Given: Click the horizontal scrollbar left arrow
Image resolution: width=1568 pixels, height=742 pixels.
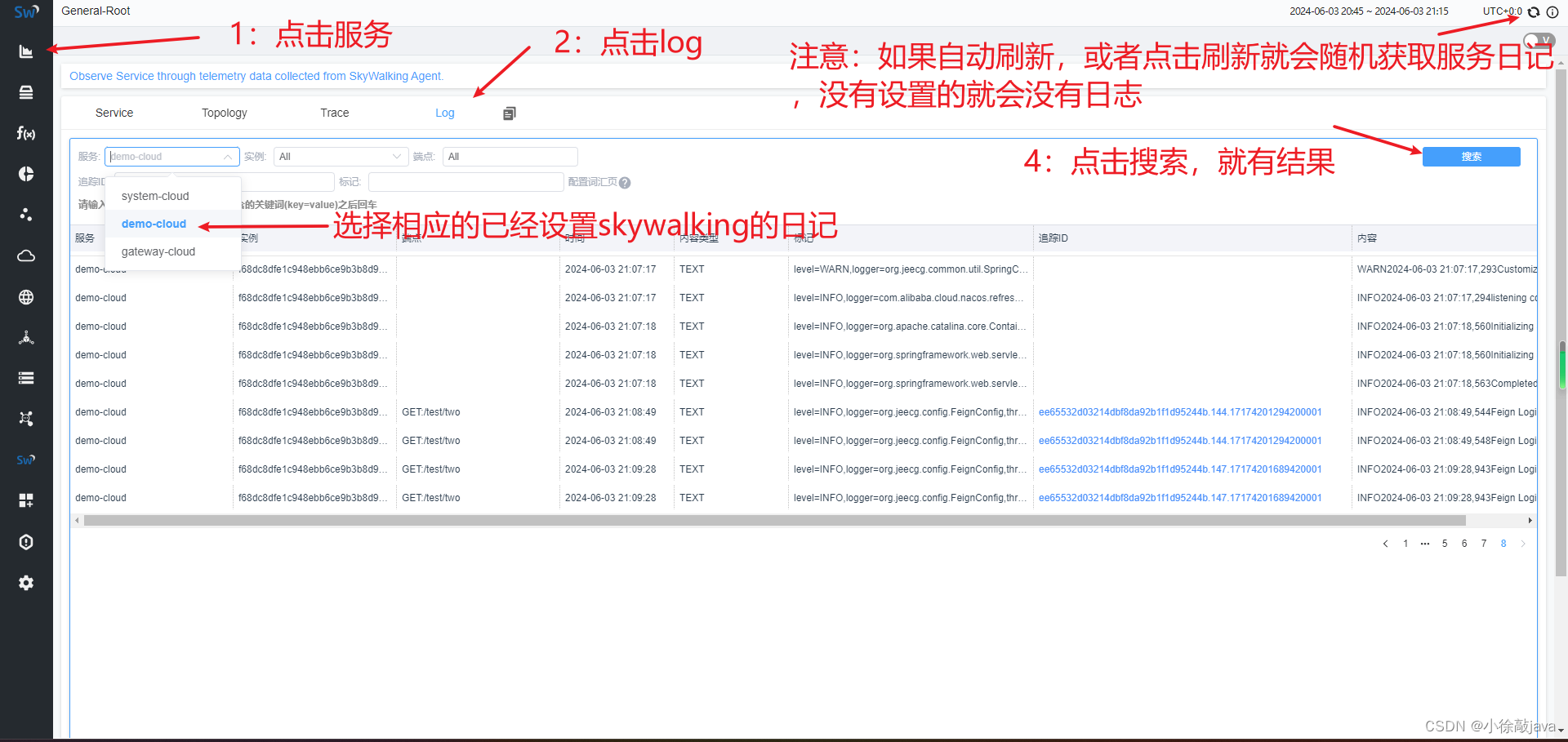Looking at the screenshot, I should tap(78, 520).
